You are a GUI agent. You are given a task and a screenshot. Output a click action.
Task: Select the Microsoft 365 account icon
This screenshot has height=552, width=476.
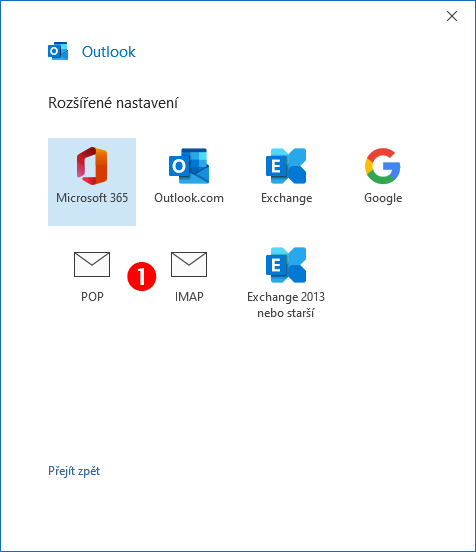[x=92, y=166]
